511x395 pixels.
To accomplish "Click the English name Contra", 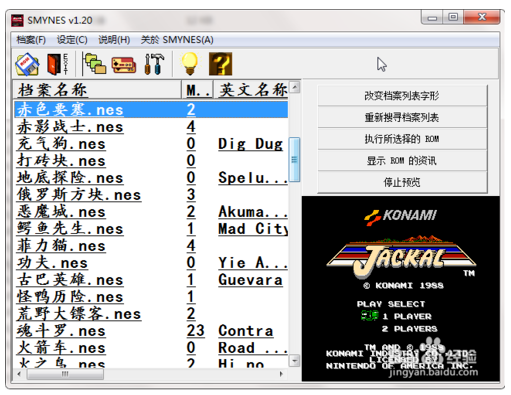I will pos(246,331).
